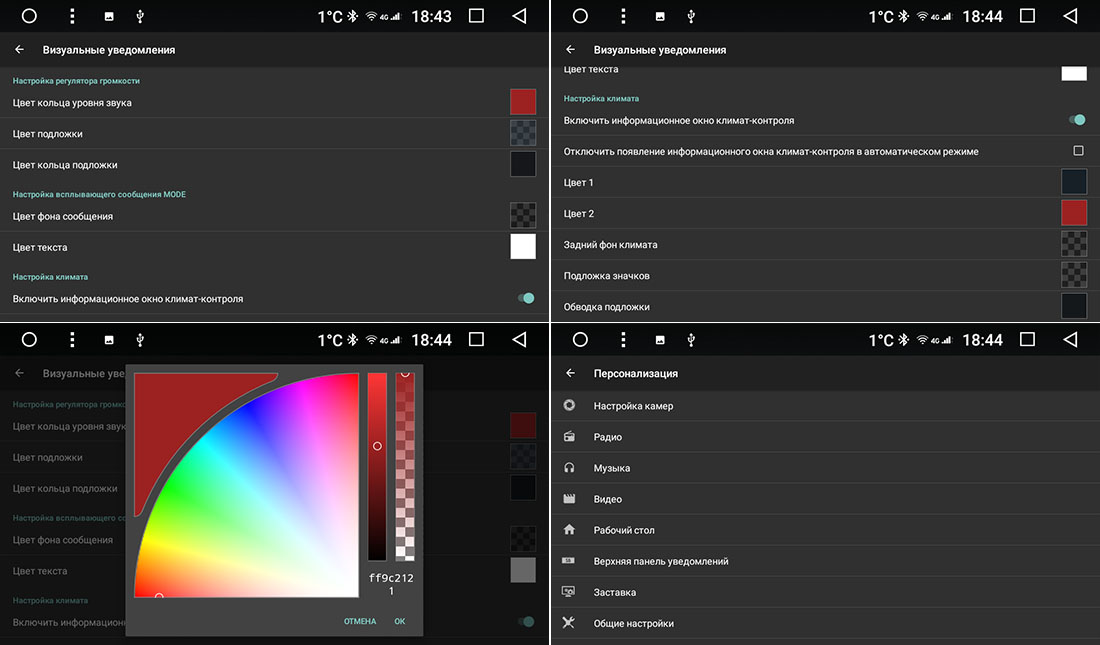Tap the monitor icon beside Заставка
This screenshot has height=645, width=1100.
(569, 592)
